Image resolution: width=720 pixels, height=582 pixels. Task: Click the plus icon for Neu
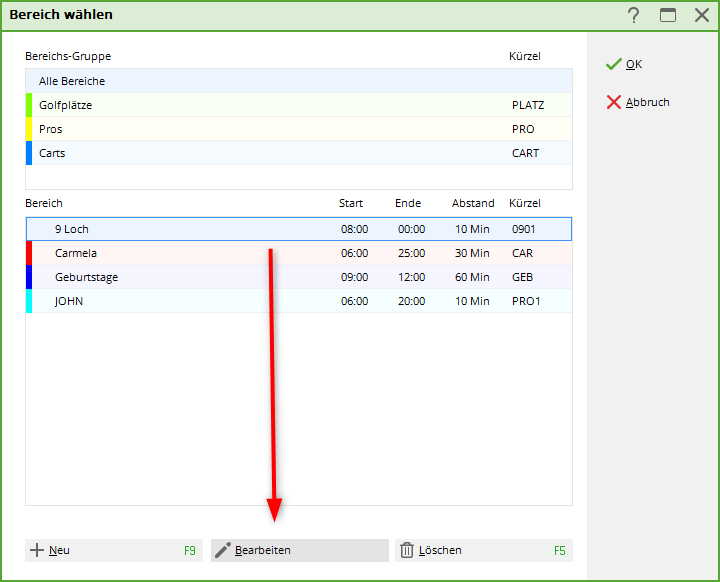(x=37, y=550)
